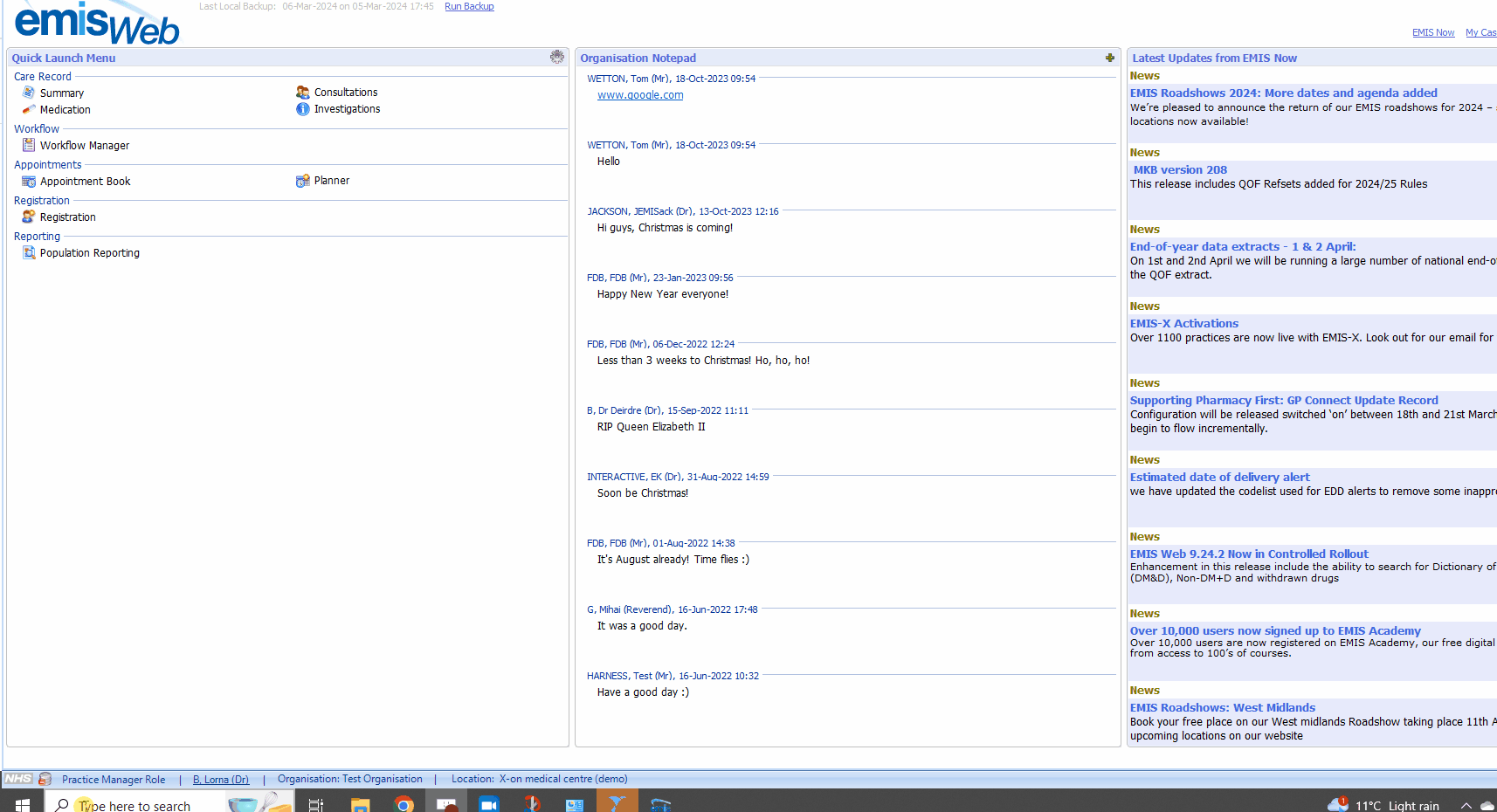Open EMIS Roadshows: West Midlands headline
This screenshot has width=1497, height=812.
pos(1223,707)
